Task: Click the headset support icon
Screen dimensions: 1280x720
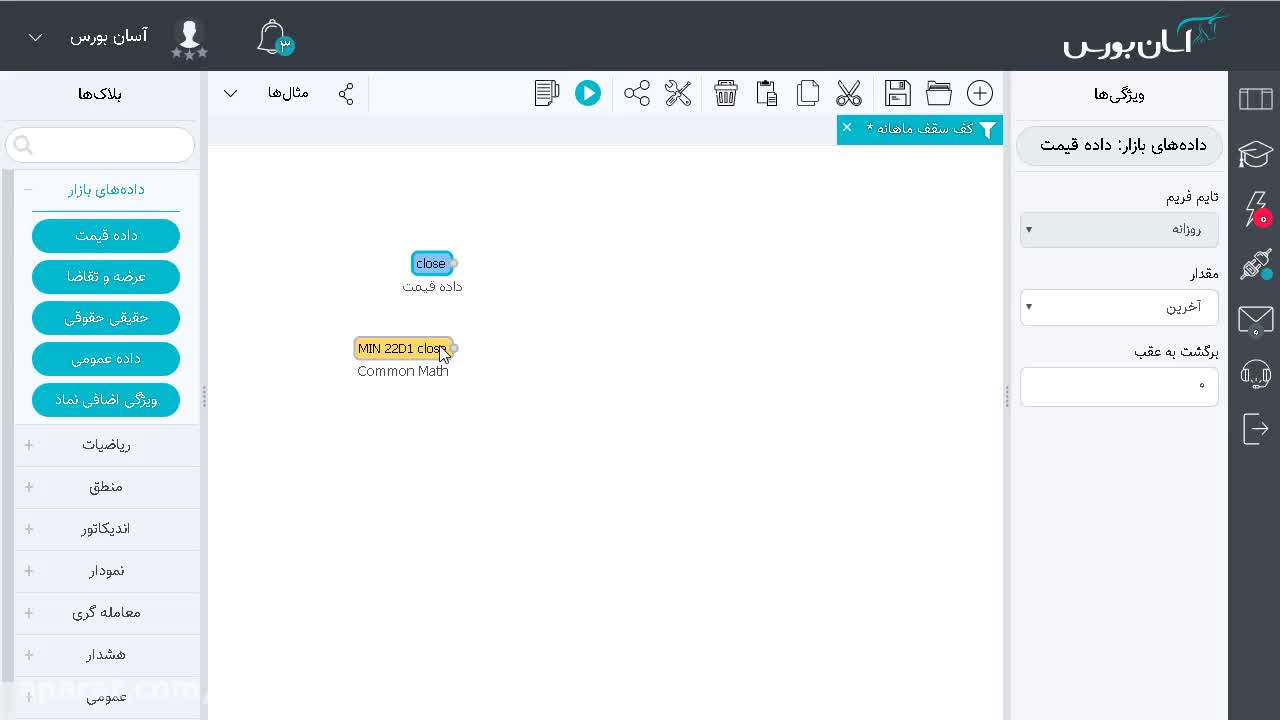Action: 1255,374
